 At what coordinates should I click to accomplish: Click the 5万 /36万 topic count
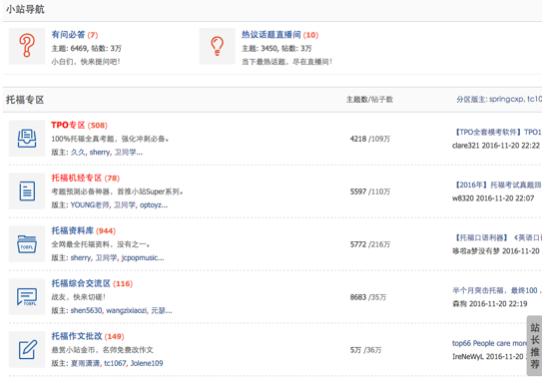pyautogui.click(x=365, y=350)
